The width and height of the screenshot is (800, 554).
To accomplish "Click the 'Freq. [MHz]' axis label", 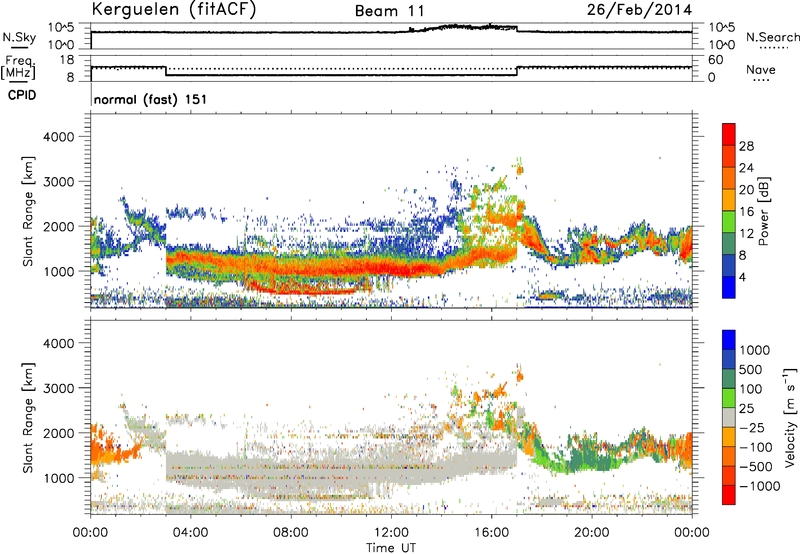I will [x=18, y=67].
